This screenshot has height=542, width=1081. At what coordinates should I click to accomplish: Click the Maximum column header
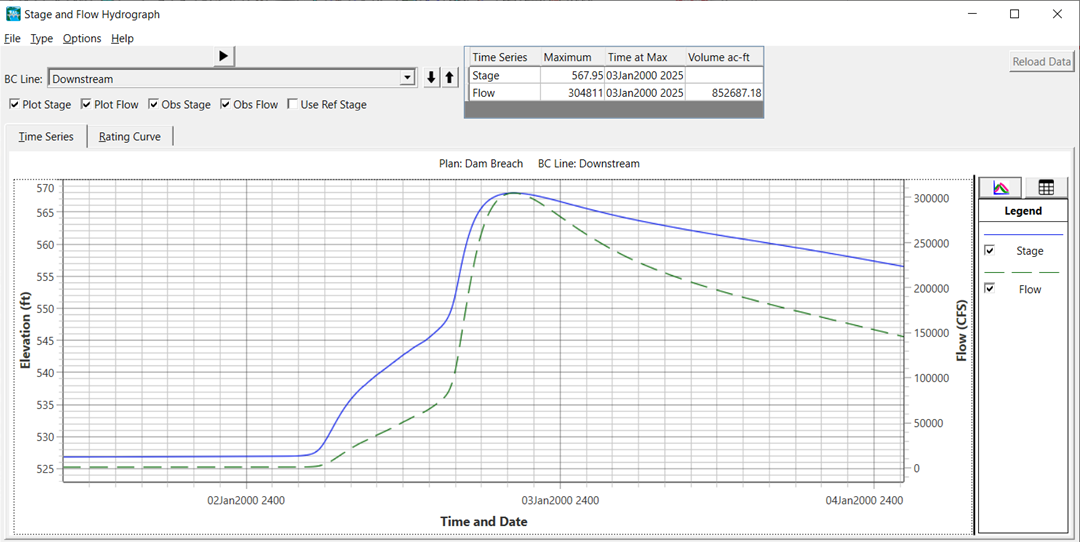click(x=573, y=57)
